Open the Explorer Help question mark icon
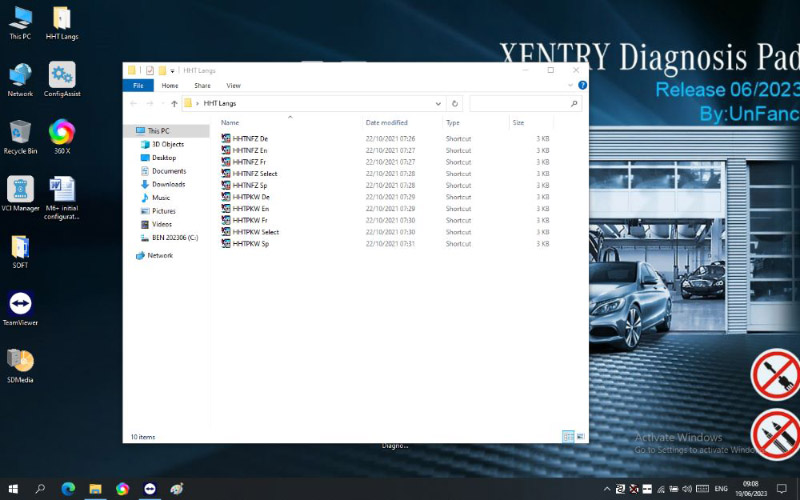800x500 pixels. pos(582,86)
